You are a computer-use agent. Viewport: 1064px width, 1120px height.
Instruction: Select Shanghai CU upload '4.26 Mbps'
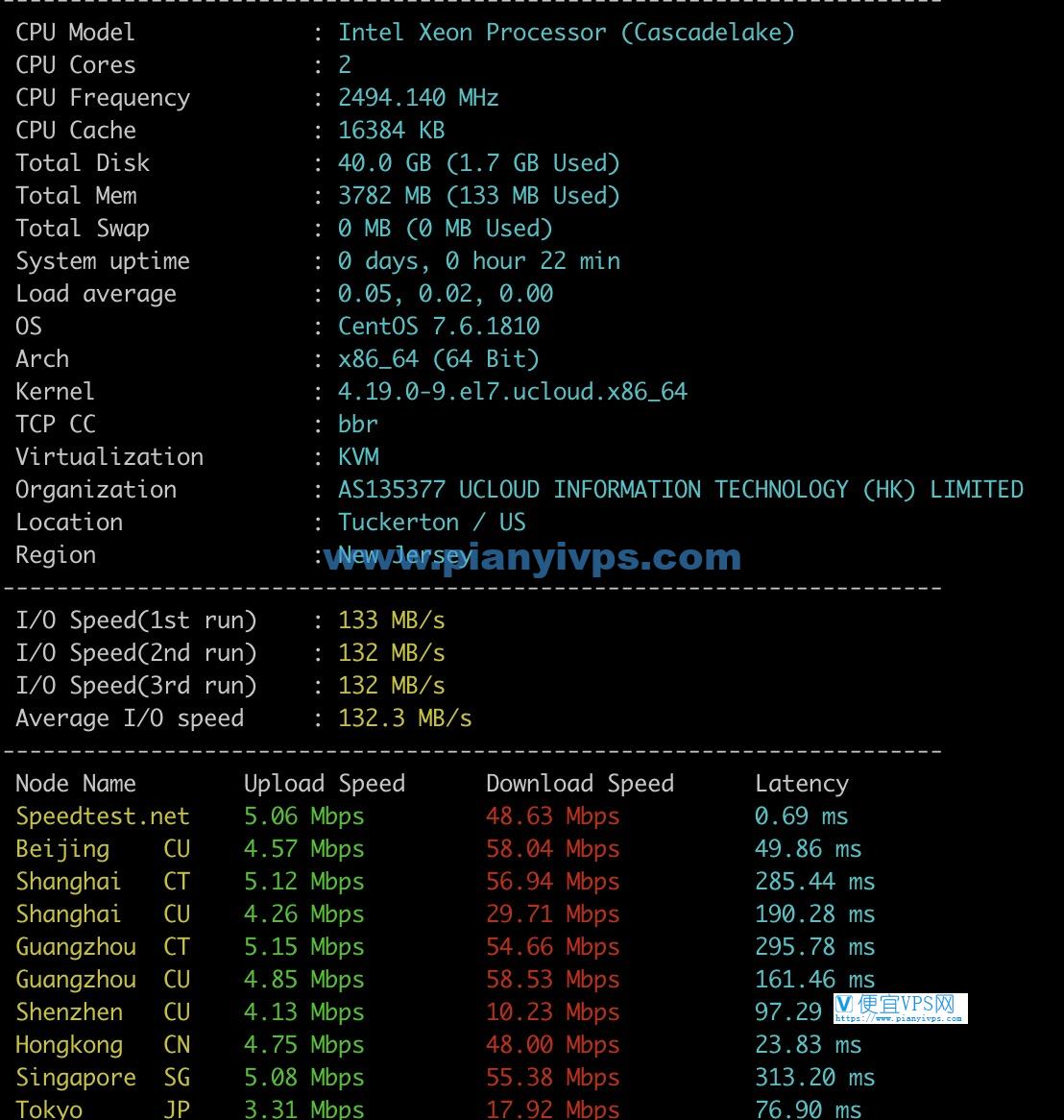pos(304,914)
